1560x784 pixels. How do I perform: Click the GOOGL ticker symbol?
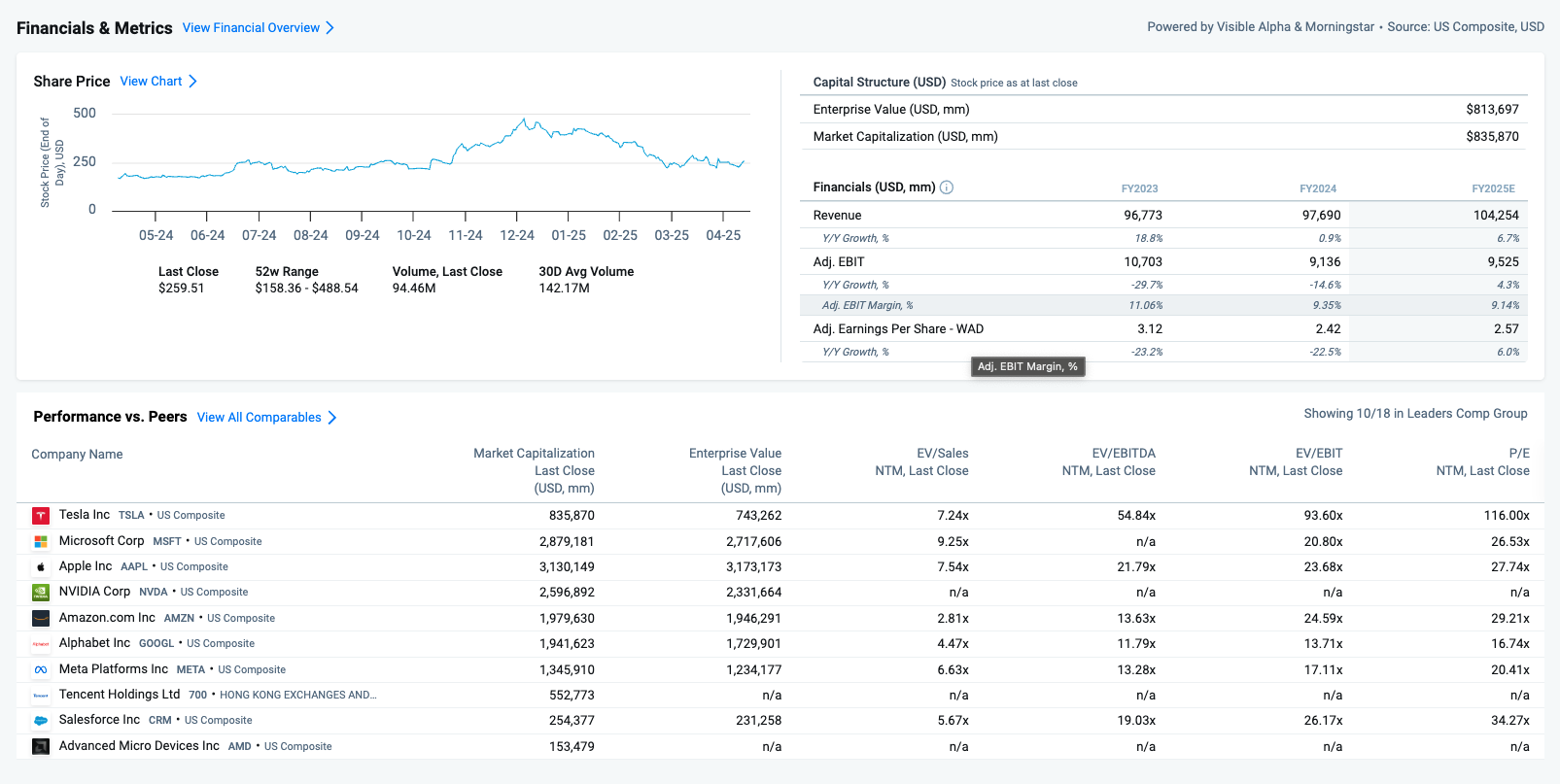coord(156,644)
